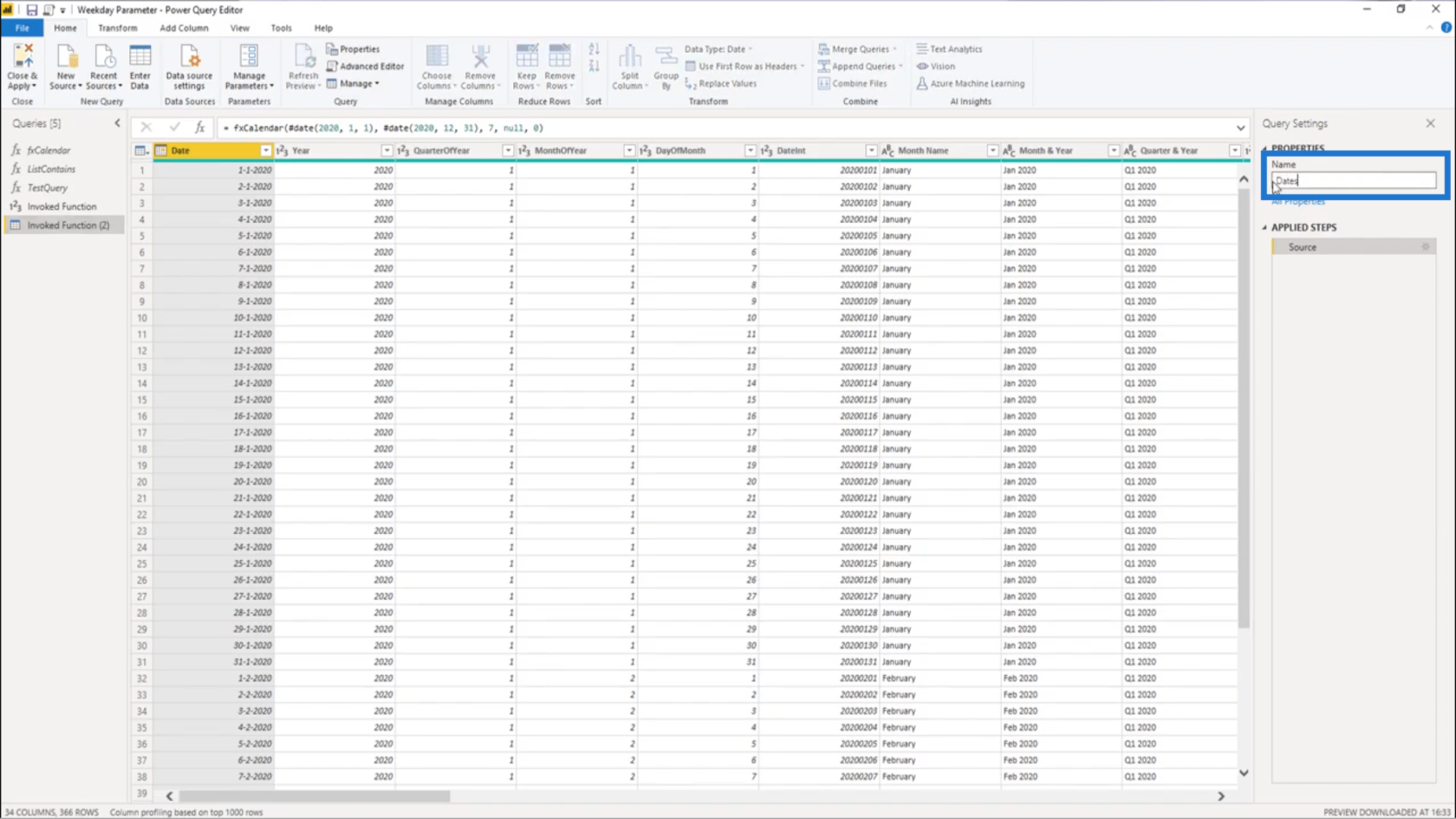Open the Enter Data tool

(140, 67)
